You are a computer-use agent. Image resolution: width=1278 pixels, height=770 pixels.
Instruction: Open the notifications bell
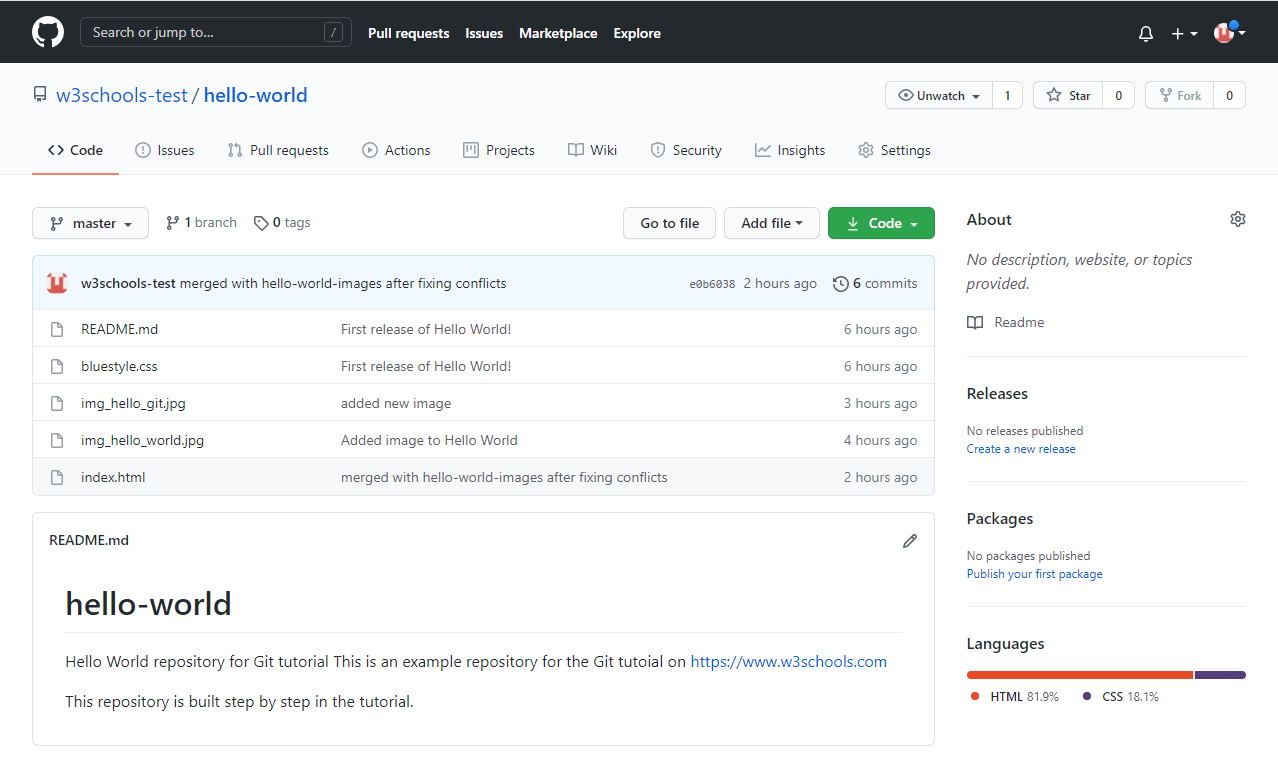(1146, 33)
